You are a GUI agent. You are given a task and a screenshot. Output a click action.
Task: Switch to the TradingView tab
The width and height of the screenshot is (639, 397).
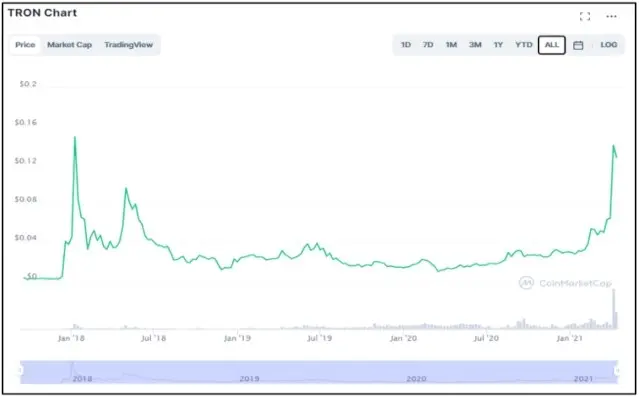tap(128, 45)
